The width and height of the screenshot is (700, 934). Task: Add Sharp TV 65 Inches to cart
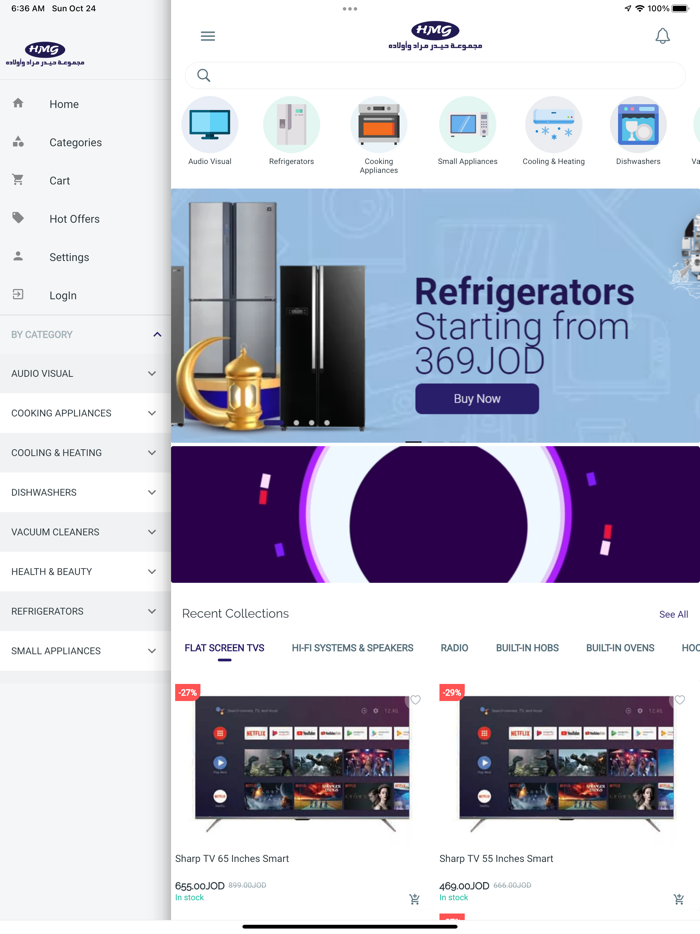[415, 899]
